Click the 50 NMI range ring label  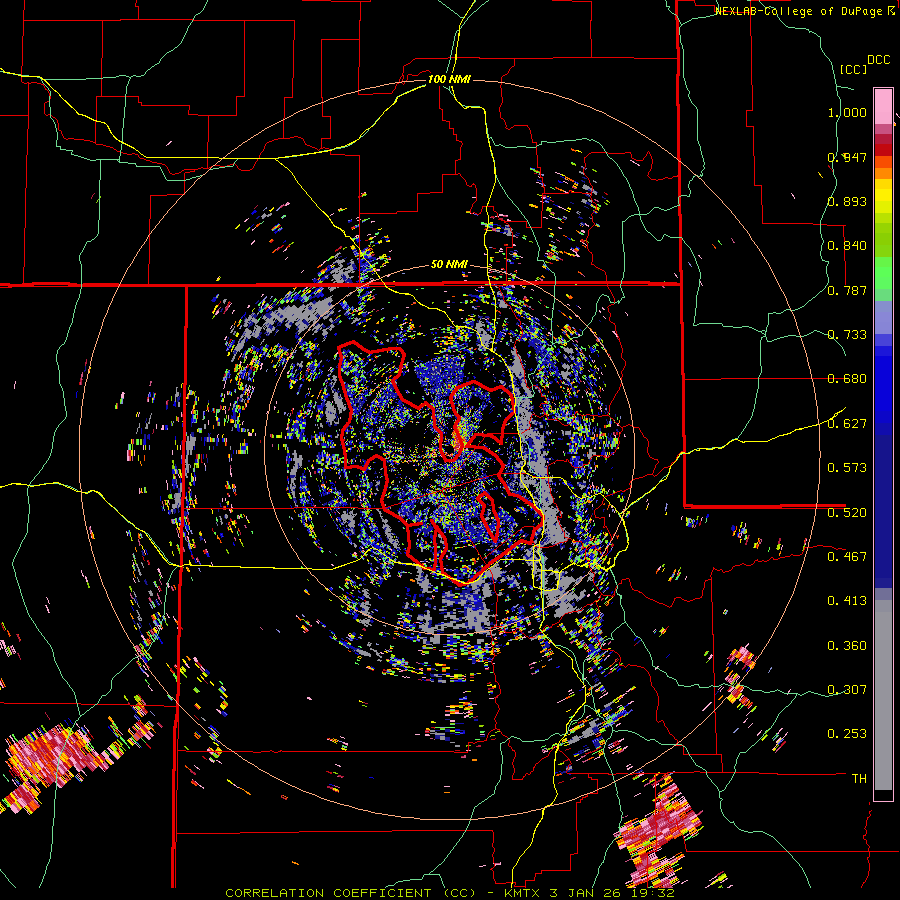(449, 265)
